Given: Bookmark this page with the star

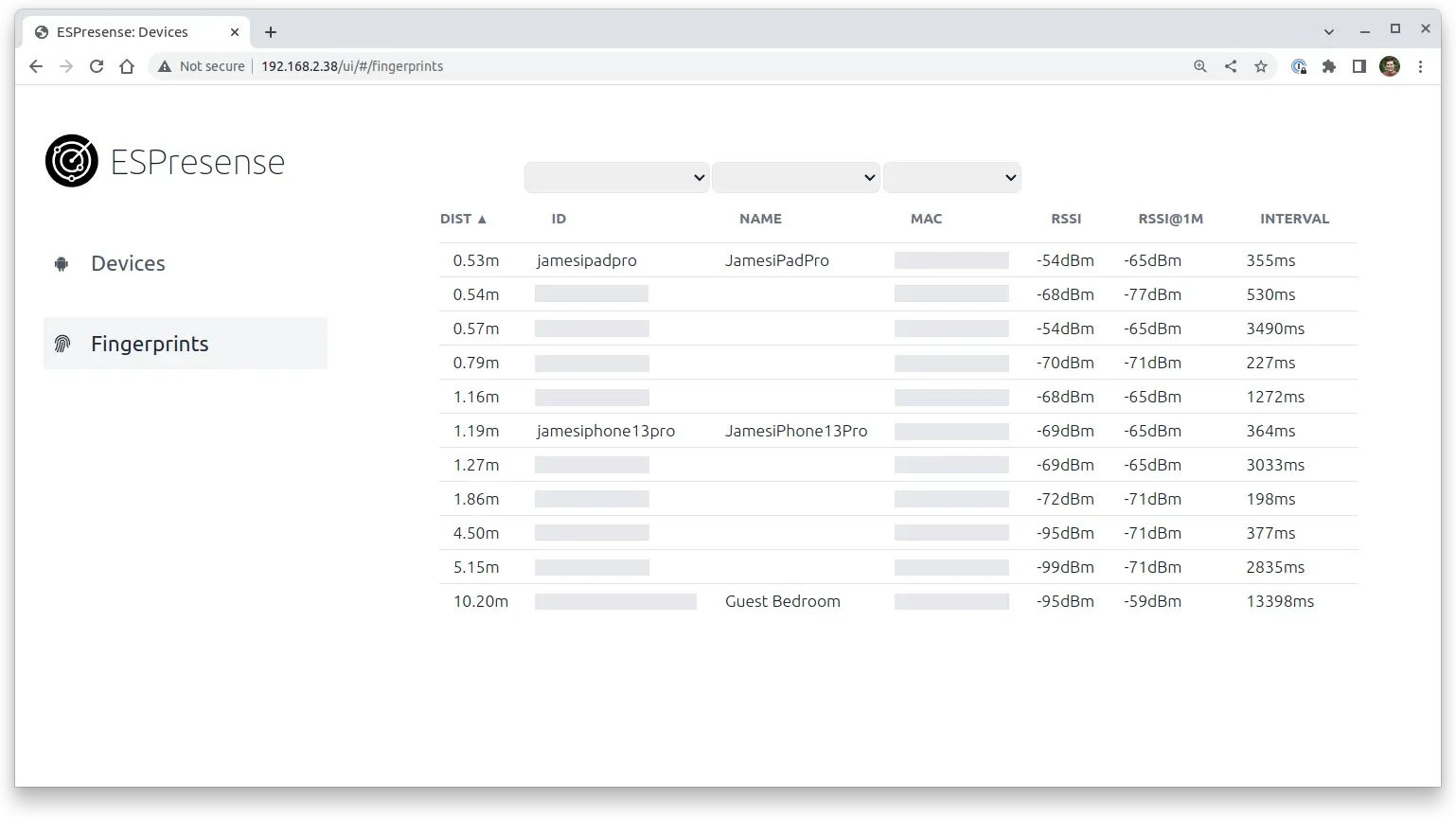Looking at the screenshot, I should click(1261, 66).
